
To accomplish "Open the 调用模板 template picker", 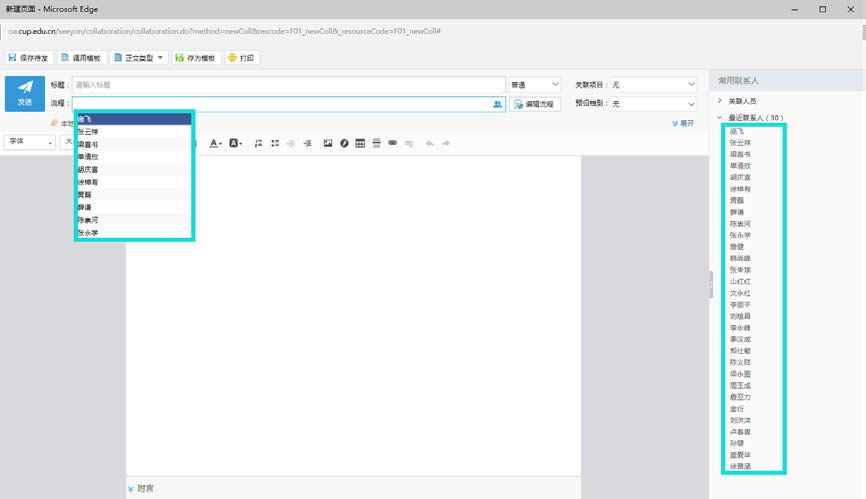I will tap(81, 58).
